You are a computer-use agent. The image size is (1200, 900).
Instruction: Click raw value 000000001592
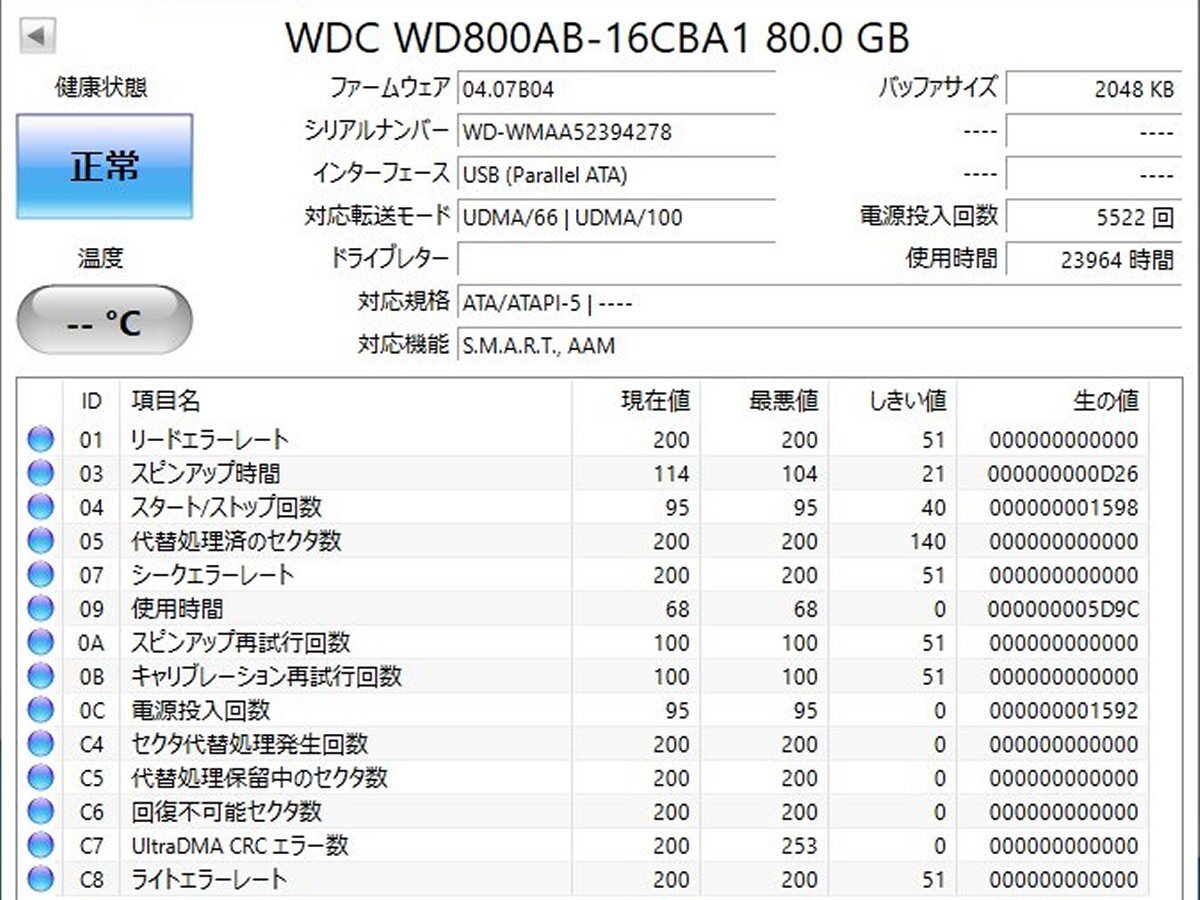[1064, 711]
